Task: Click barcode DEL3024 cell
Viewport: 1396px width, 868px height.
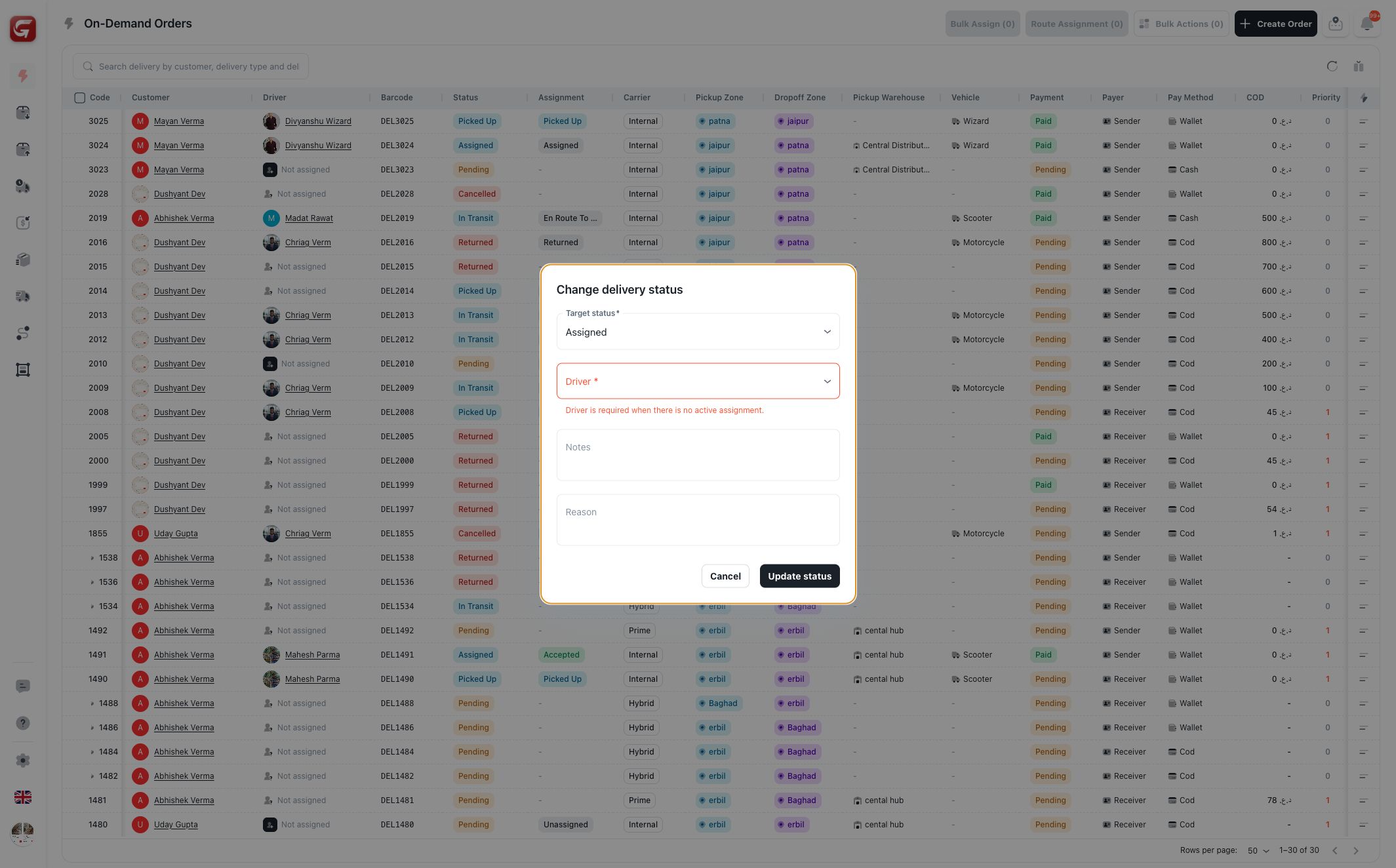Action: (x=397, y=146)
